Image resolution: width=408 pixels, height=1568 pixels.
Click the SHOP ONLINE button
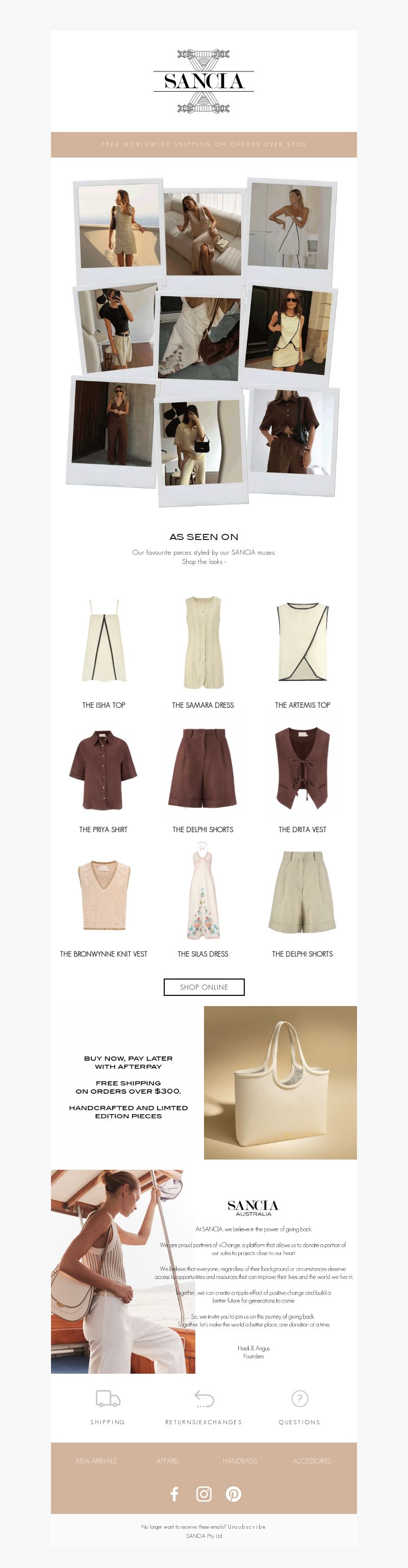[x=204, y=987]
